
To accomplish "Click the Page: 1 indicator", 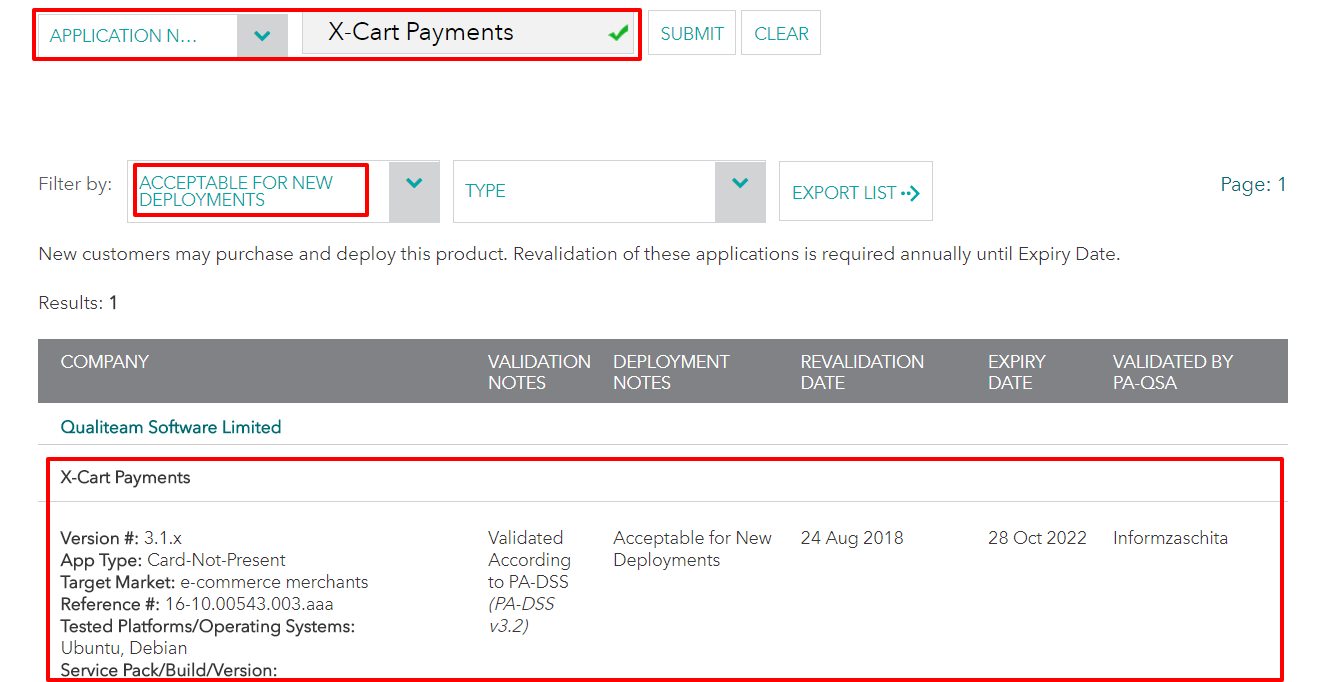I will click(1253, 184).
